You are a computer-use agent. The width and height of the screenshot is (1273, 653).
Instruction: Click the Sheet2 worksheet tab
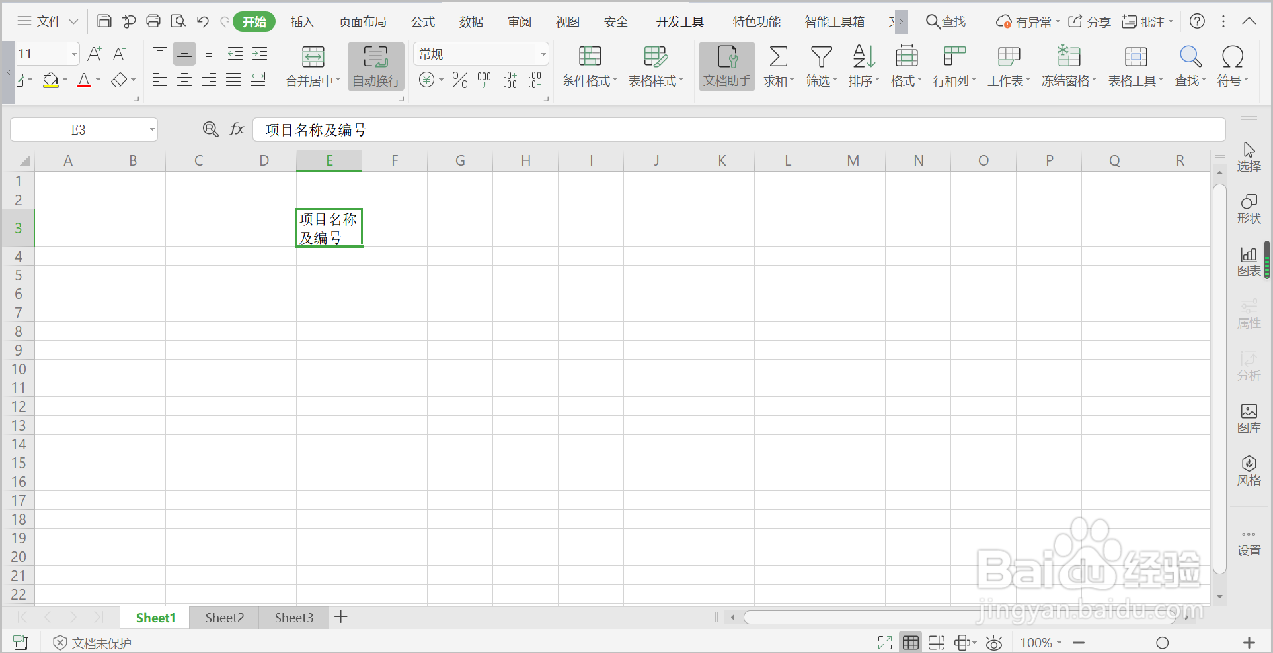click(223, 617)
